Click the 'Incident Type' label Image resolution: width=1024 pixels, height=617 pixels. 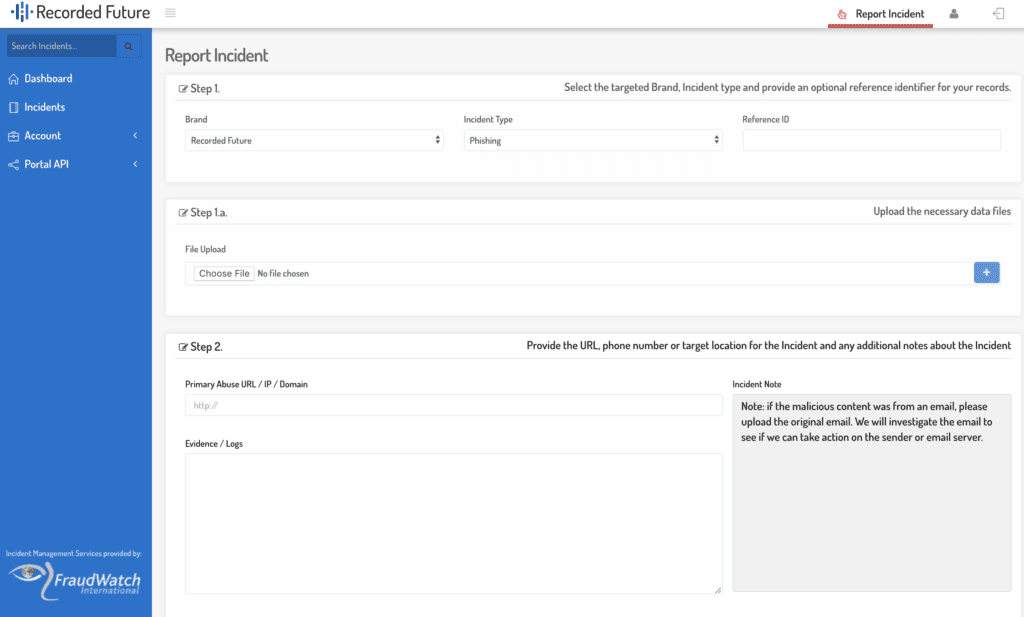488,119
